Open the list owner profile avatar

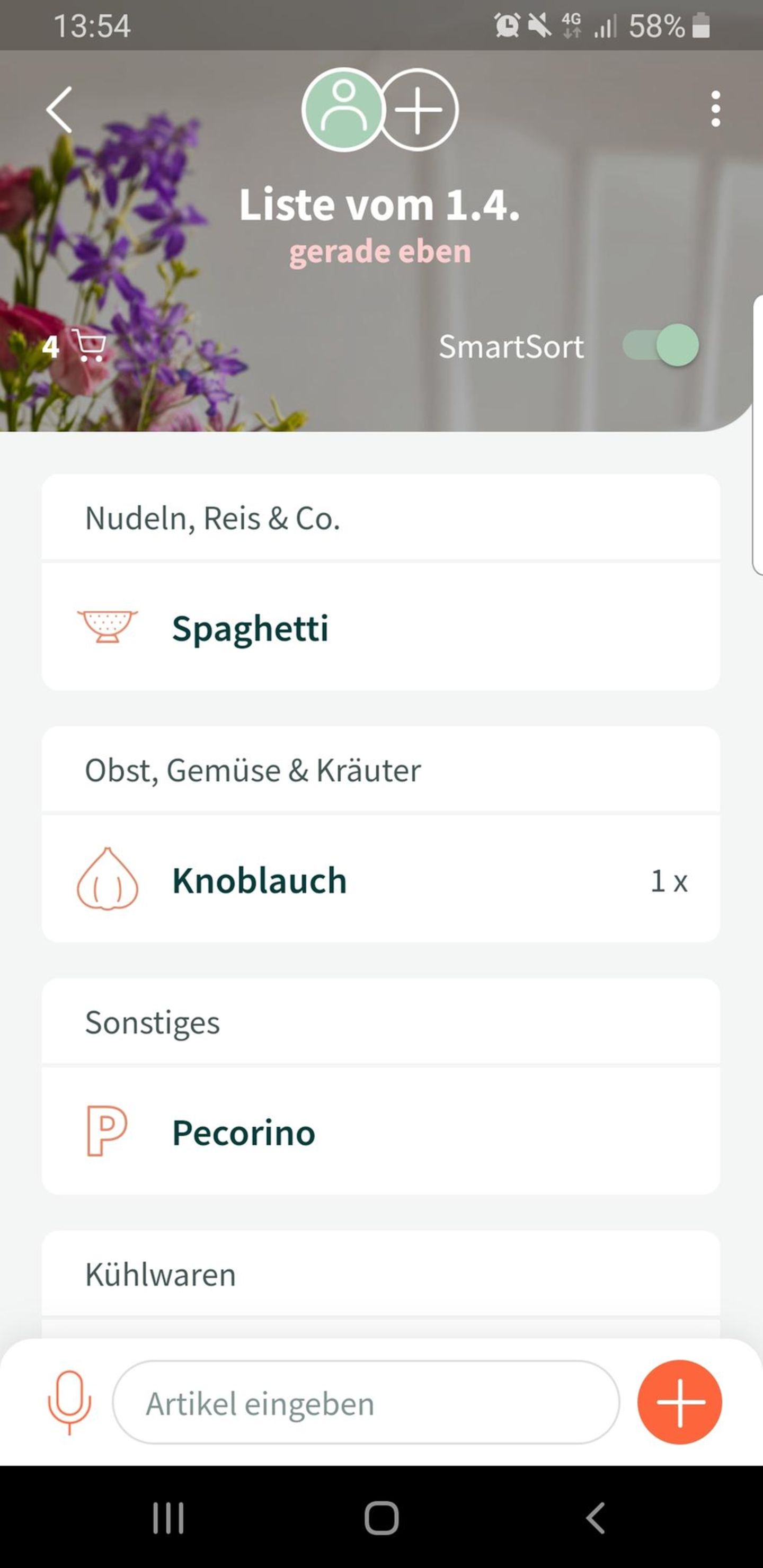(343, 110)
